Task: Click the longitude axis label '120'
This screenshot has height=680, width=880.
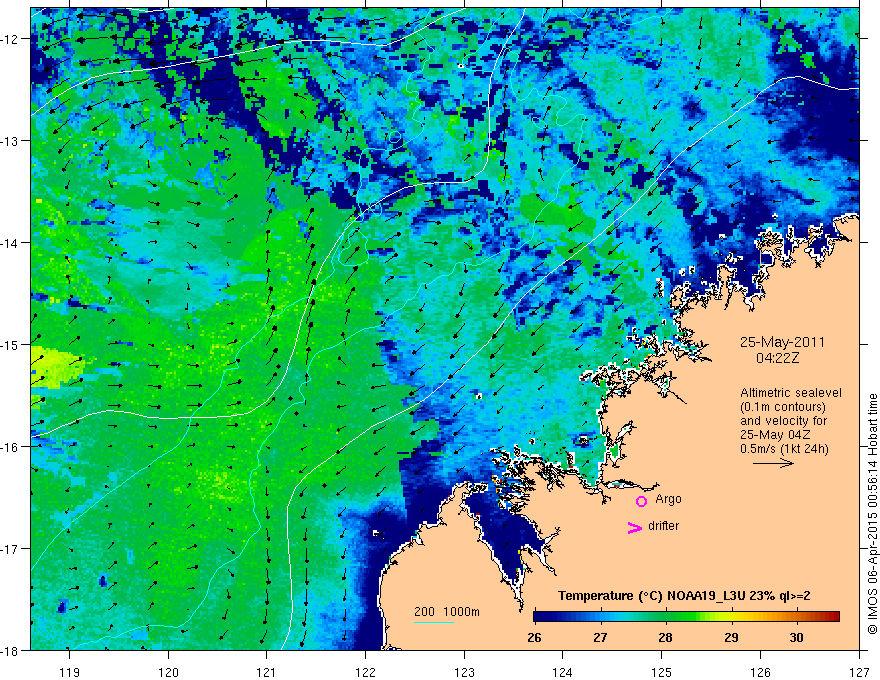Action: pos(168,672)
